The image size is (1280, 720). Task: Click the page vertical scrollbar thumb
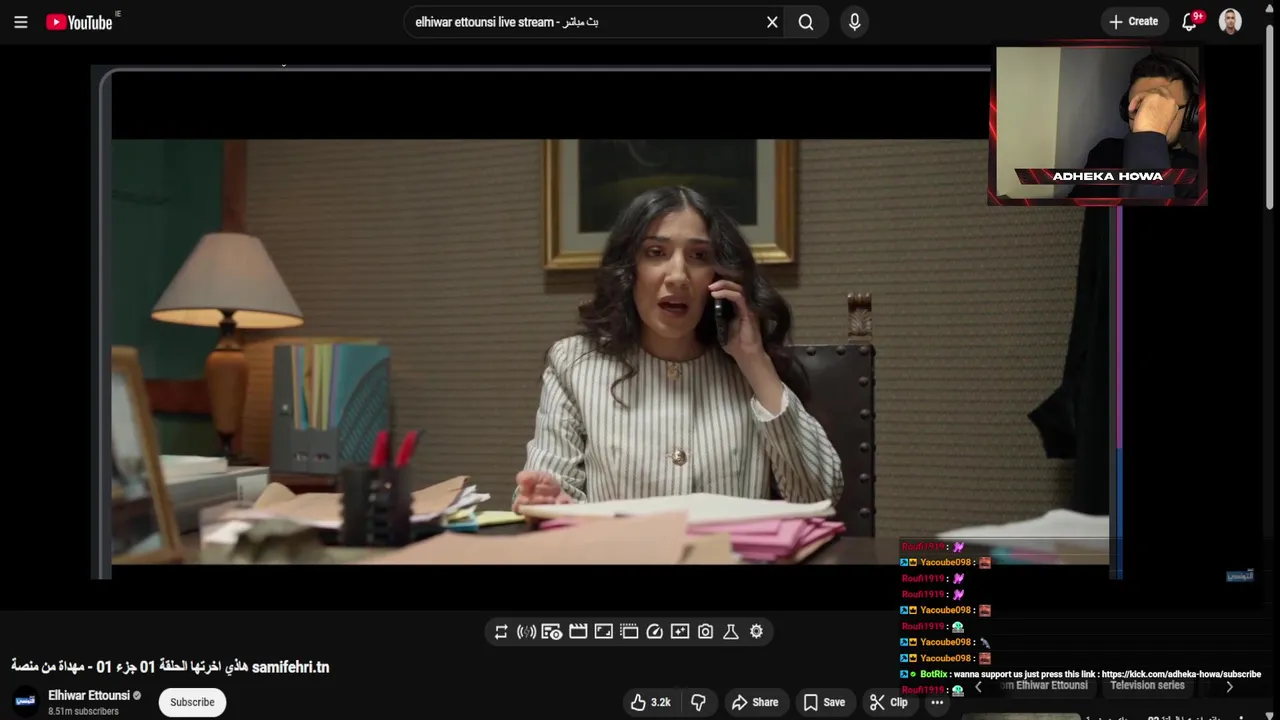1271,115
